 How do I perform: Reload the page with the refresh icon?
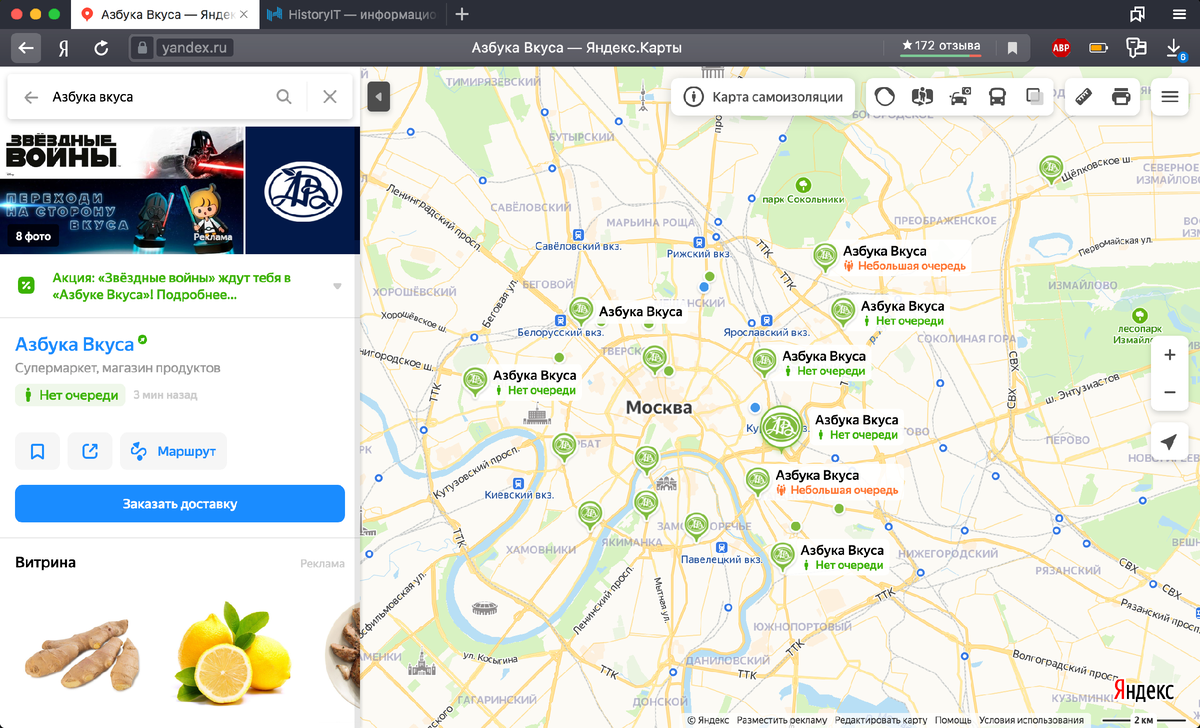click(x=101, y=47)
